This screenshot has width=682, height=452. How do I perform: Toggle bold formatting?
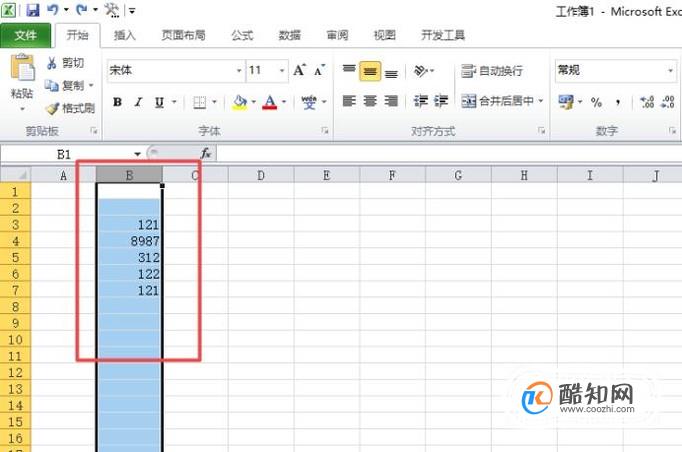(x=117, y=102)
